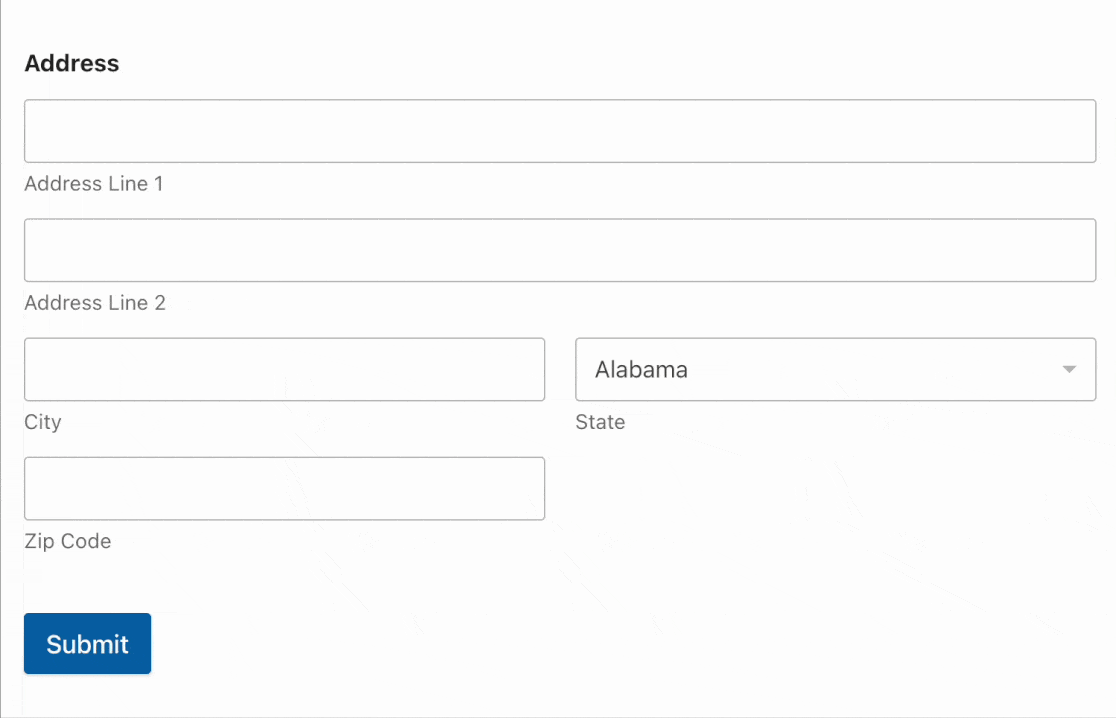The width and height of the screenshot is (1116, 718).
Task: Click the Submit button
Action: point(88,643)
